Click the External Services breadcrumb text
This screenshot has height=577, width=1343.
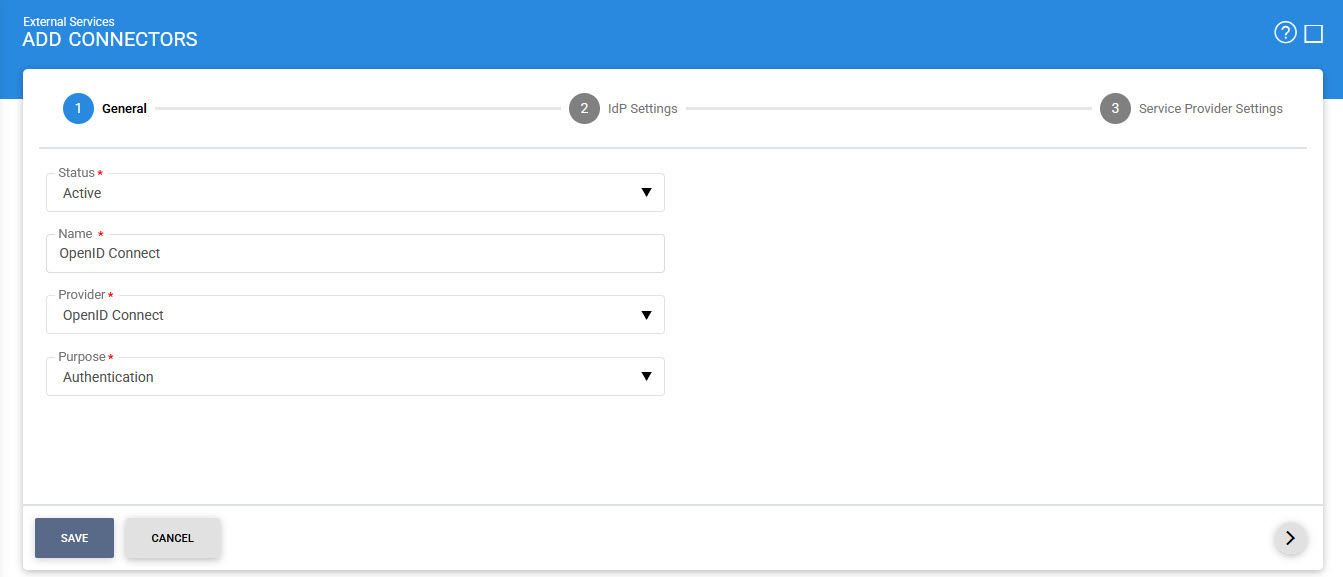tap(69, 21)
